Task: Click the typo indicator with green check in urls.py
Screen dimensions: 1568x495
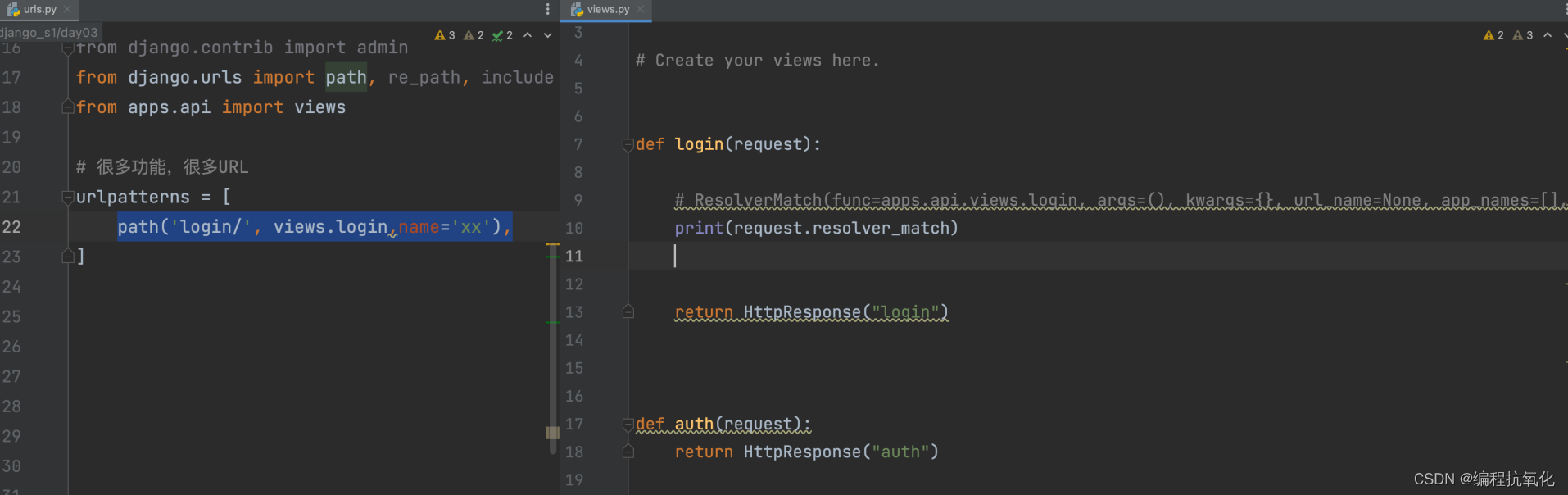Action: click(502, 35)
